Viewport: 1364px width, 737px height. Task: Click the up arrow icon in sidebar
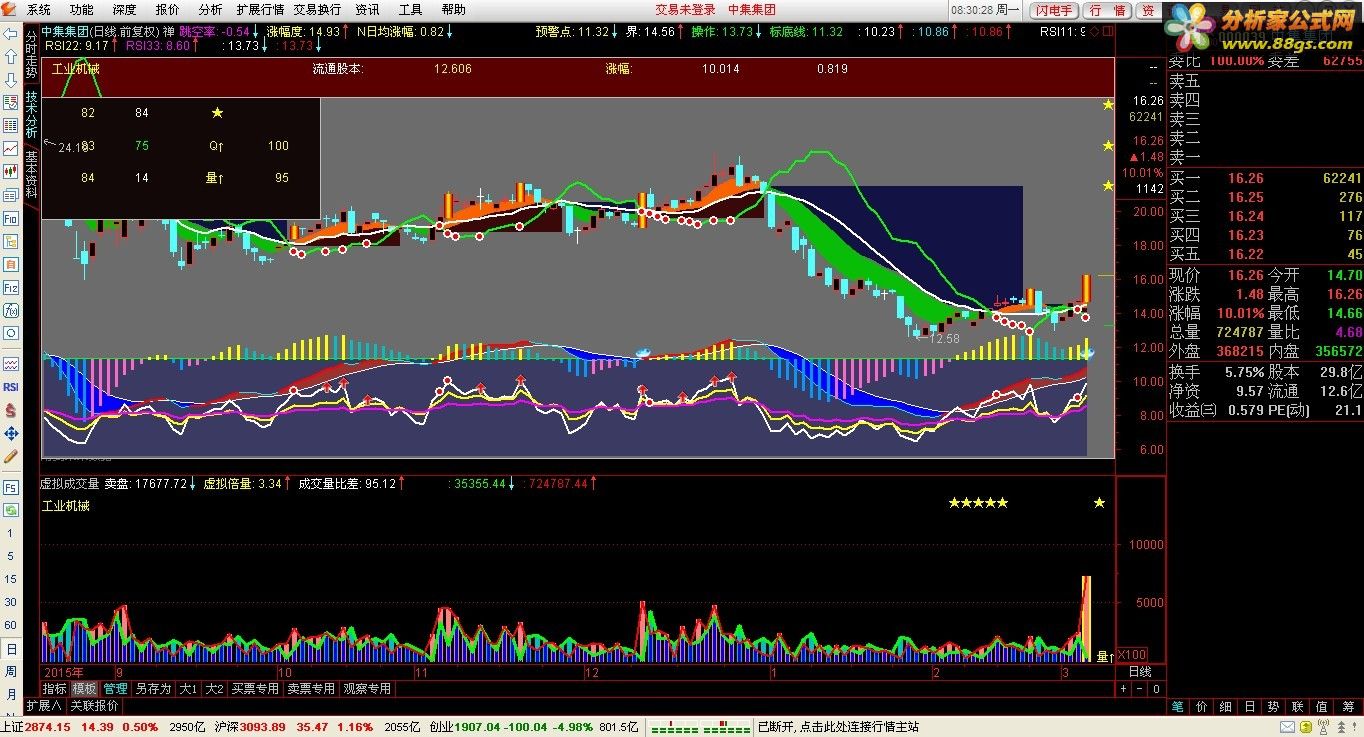(10, 56)
